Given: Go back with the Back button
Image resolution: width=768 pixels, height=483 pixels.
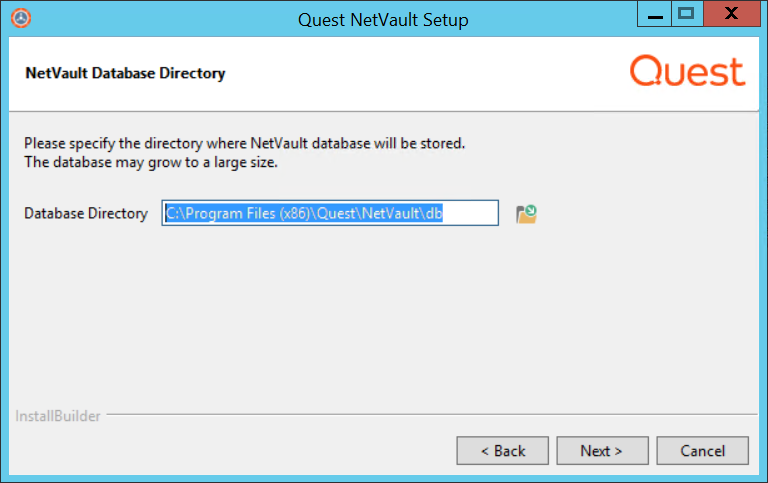Looking at the screenshot, I should pyautogui.click(x=503, y=451).
